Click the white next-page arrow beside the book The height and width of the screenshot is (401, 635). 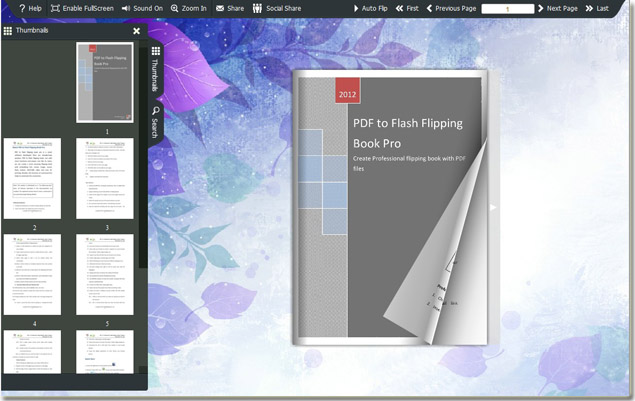click(x=492, y=207)
